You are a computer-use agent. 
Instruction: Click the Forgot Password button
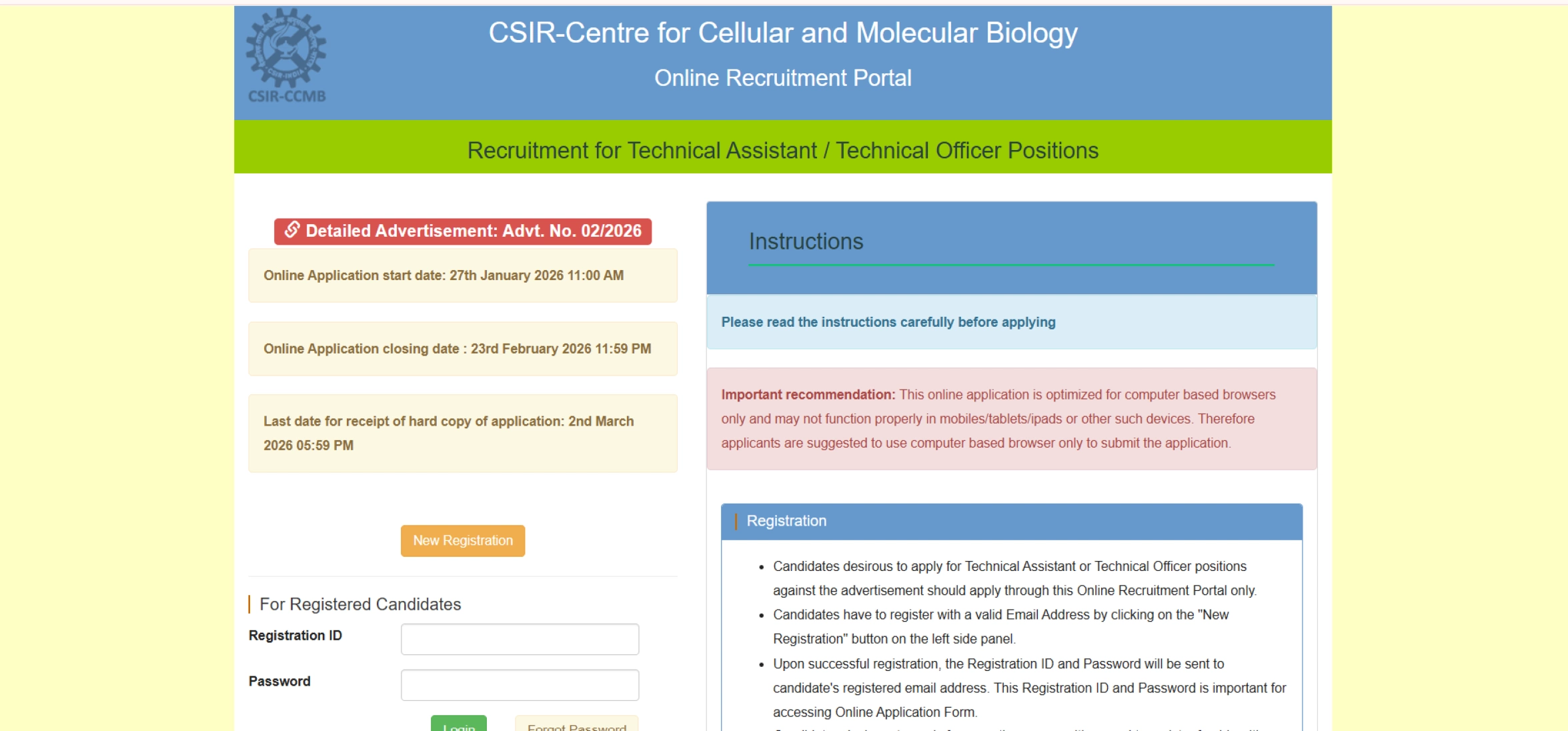pos(576,726)
